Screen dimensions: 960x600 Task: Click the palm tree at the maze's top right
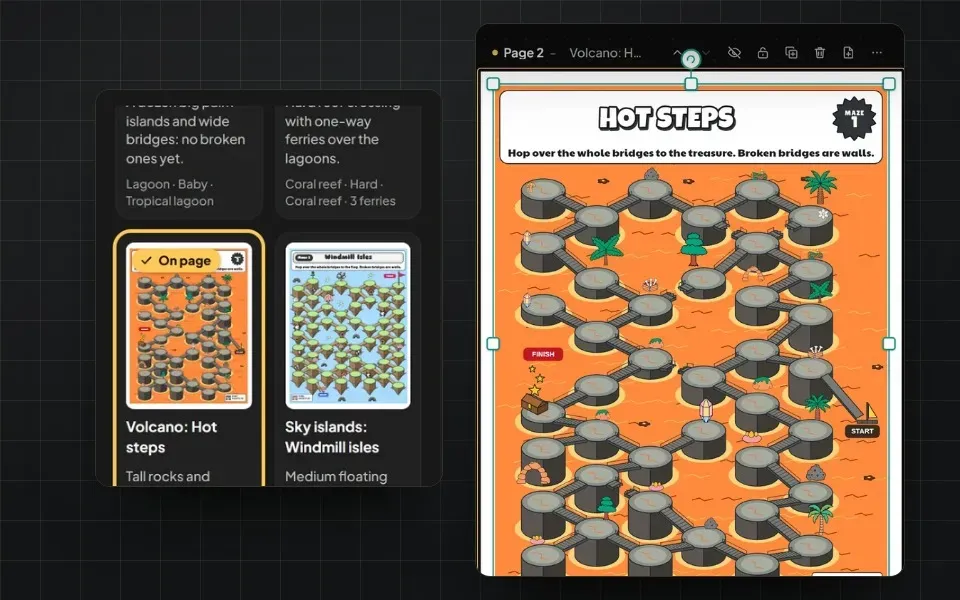(819, 186)
